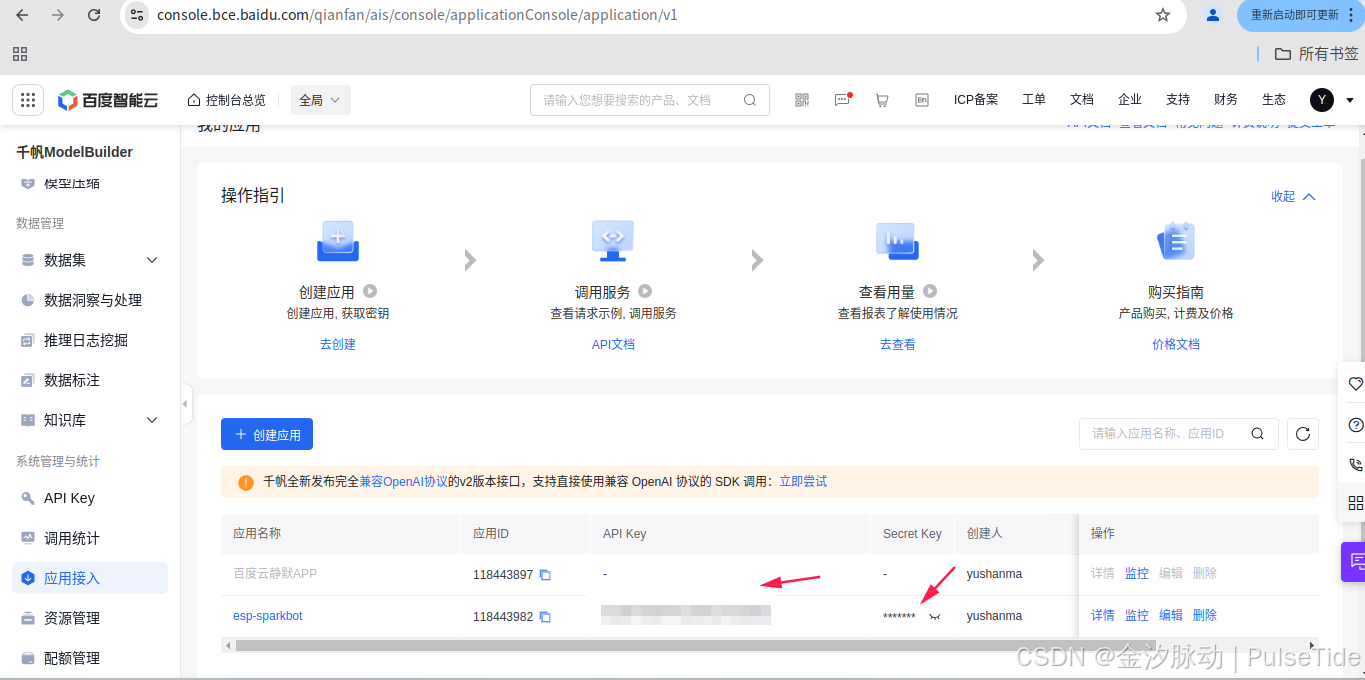
Task: Open the 生态 header menu
Action: coord(1274,100)
